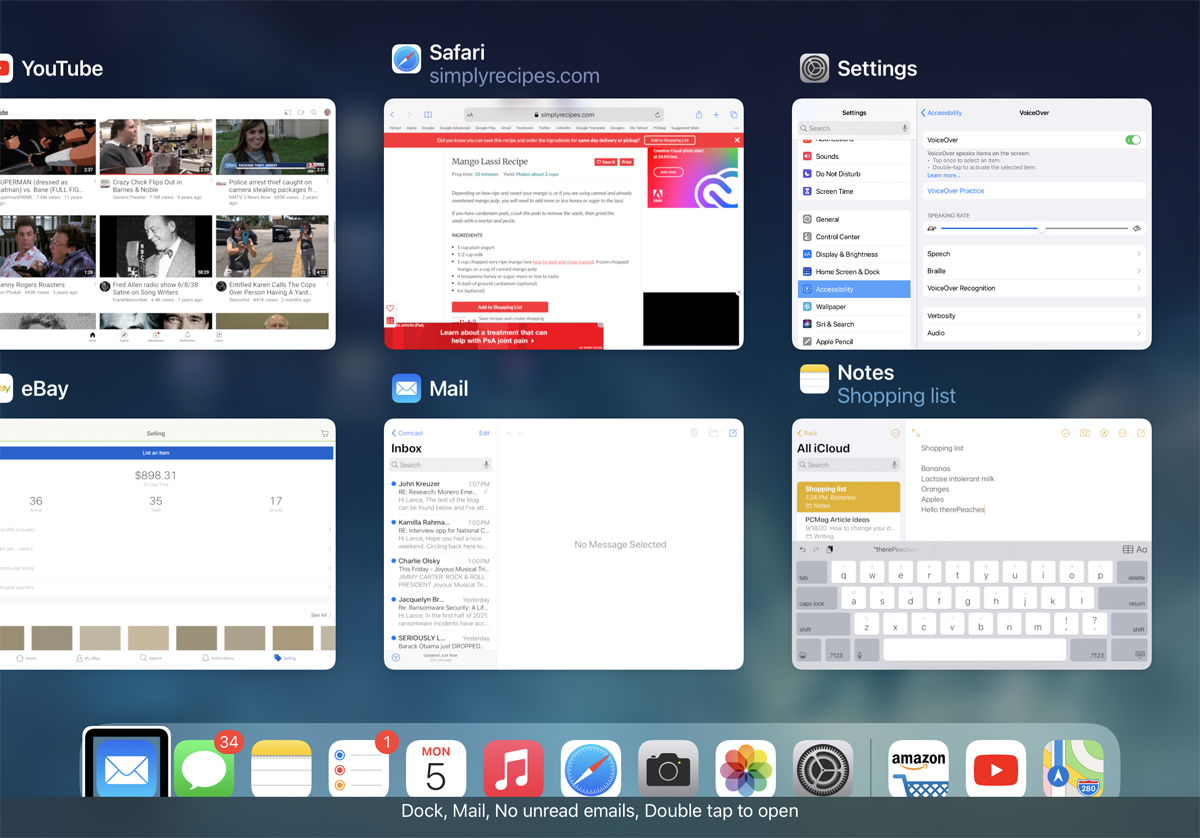Tap the See All link in eBay card
Screen dimensions: 1200x838
[x=318, y=615]
